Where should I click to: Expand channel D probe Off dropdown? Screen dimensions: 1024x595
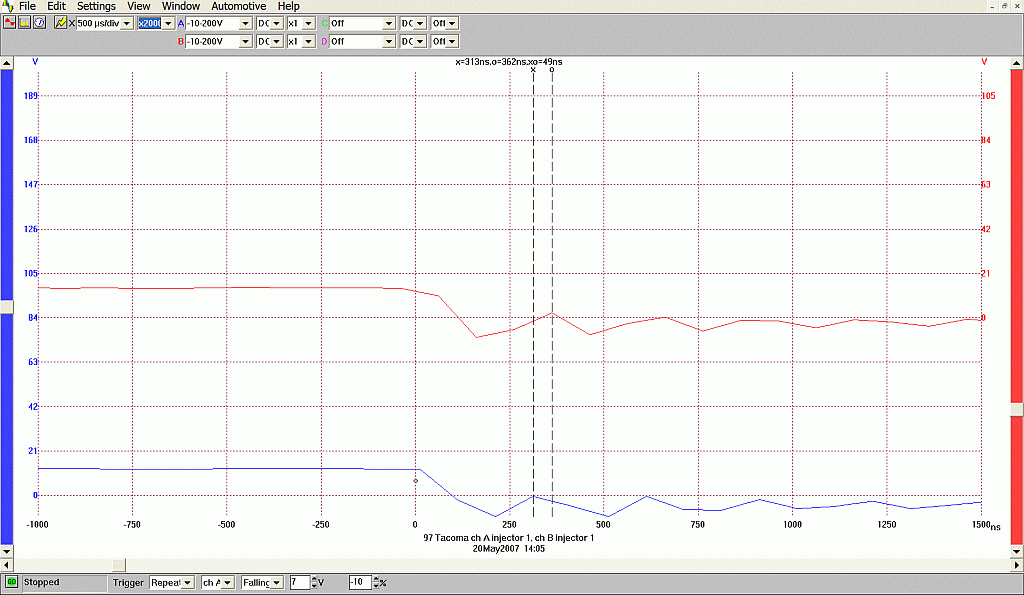coord(452,42)
